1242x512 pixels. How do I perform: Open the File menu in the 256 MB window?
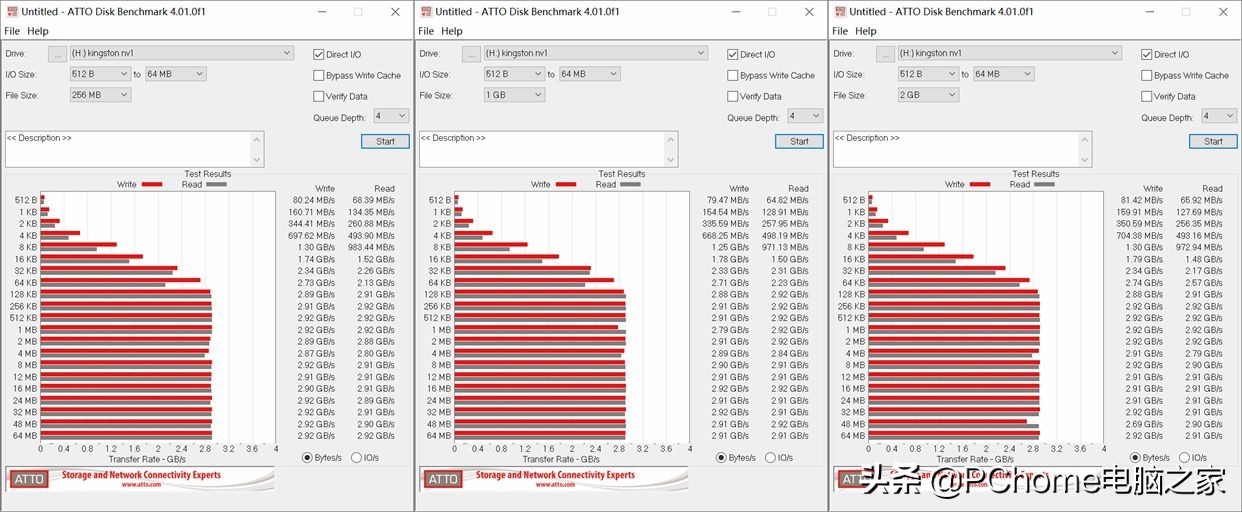pos(12,31)
